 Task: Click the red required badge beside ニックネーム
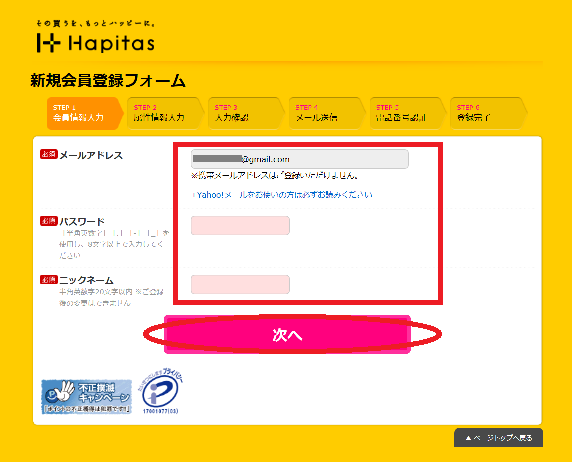pyautogui.click(x=49, y=280)
